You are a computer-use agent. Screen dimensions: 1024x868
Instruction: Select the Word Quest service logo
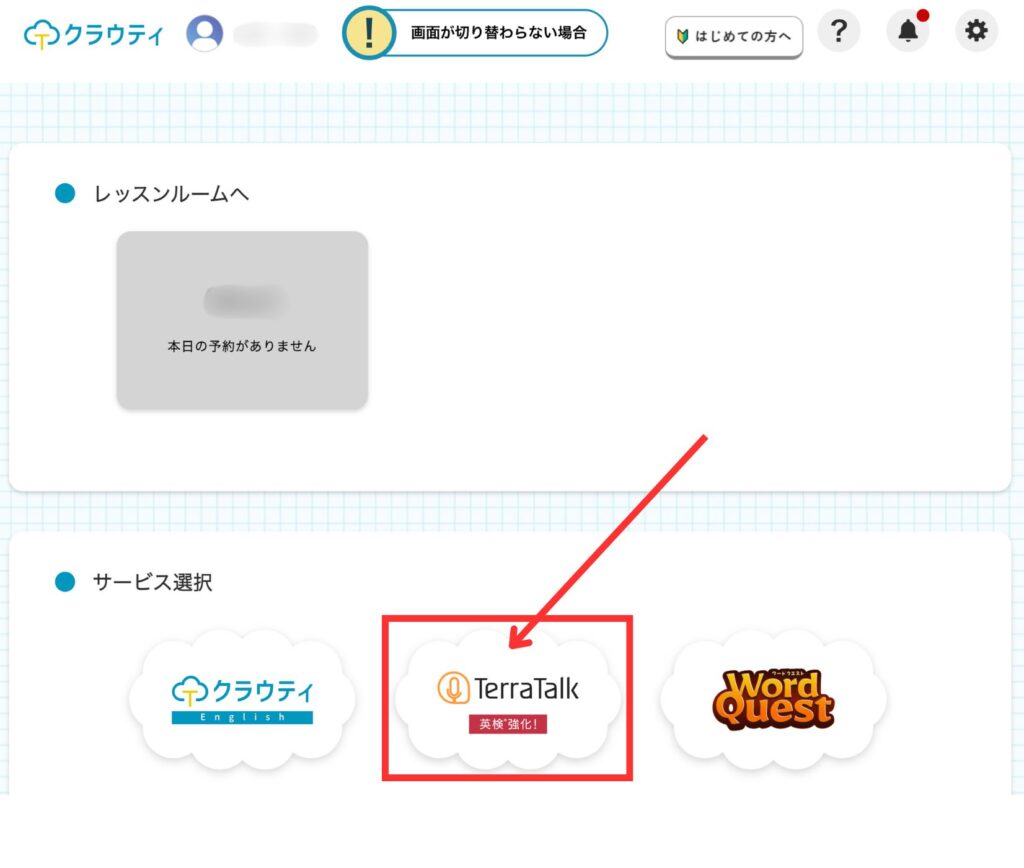773,699
